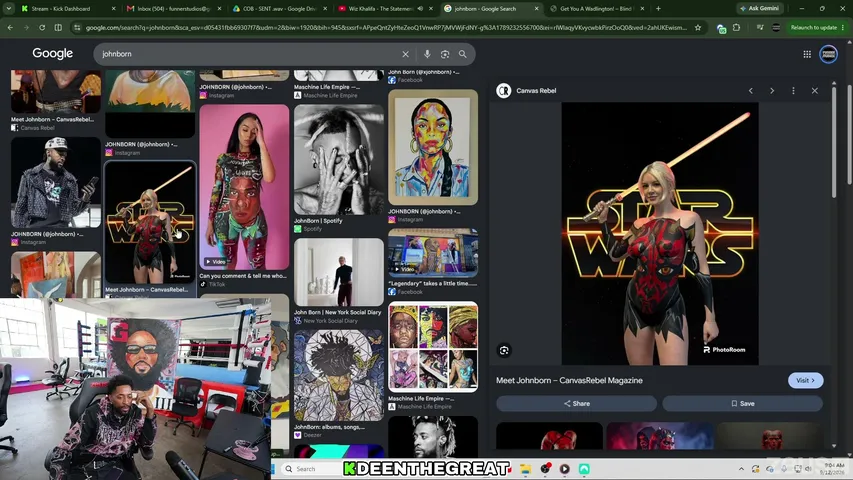
Task: View previous image in Canvas Rebel preview
Action: point(751,91)
